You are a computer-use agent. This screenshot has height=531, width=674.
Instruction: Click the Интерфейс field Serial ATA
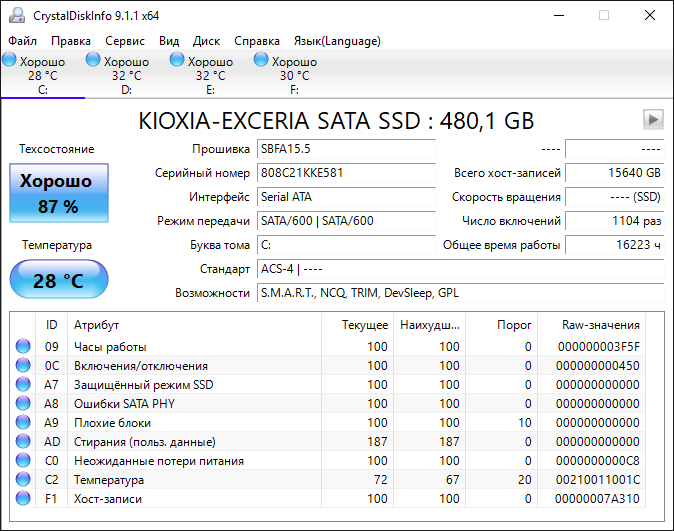pos(346,197)
